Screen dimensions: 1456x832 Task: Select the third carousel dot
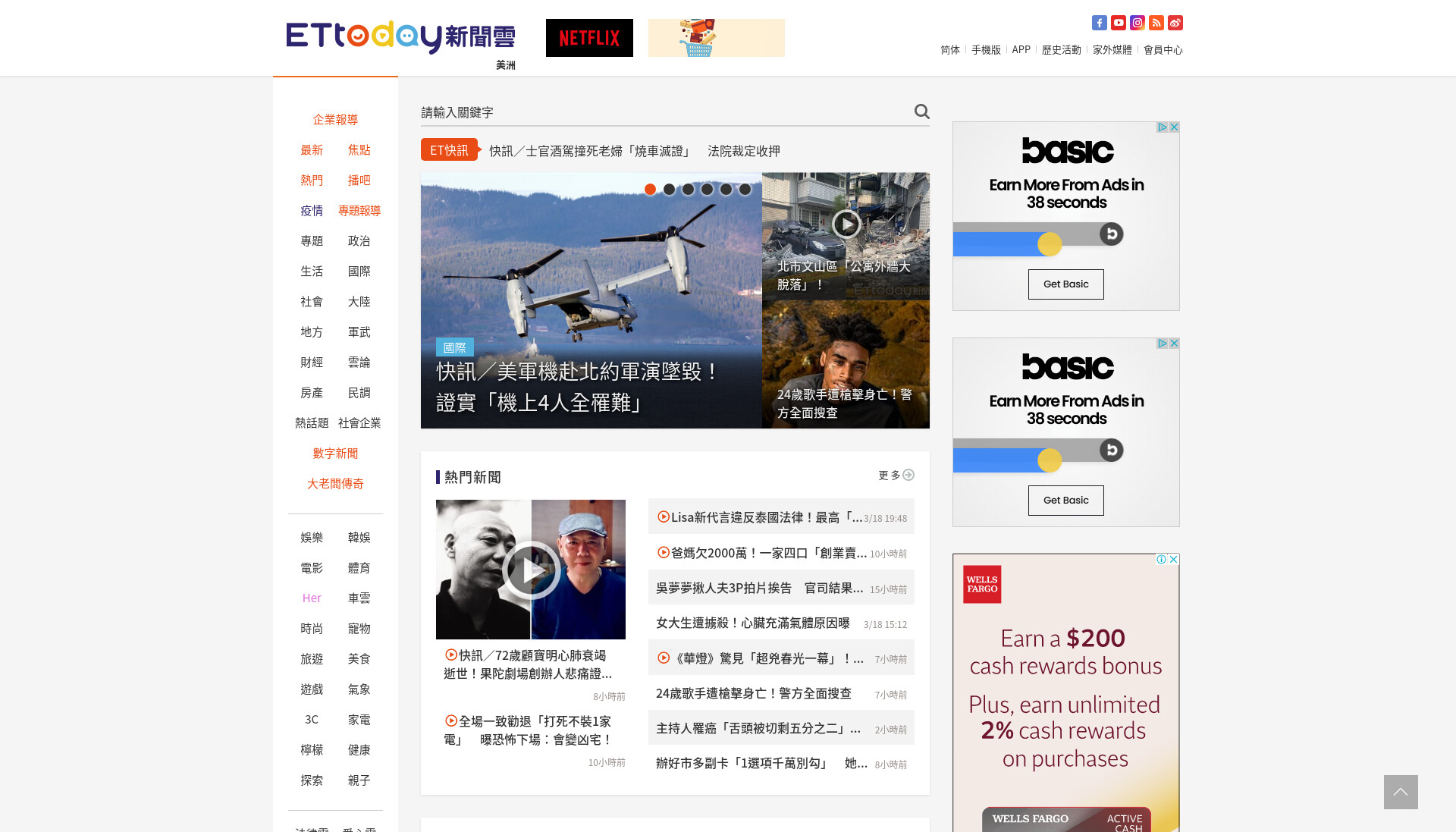[x=688, y=190]
